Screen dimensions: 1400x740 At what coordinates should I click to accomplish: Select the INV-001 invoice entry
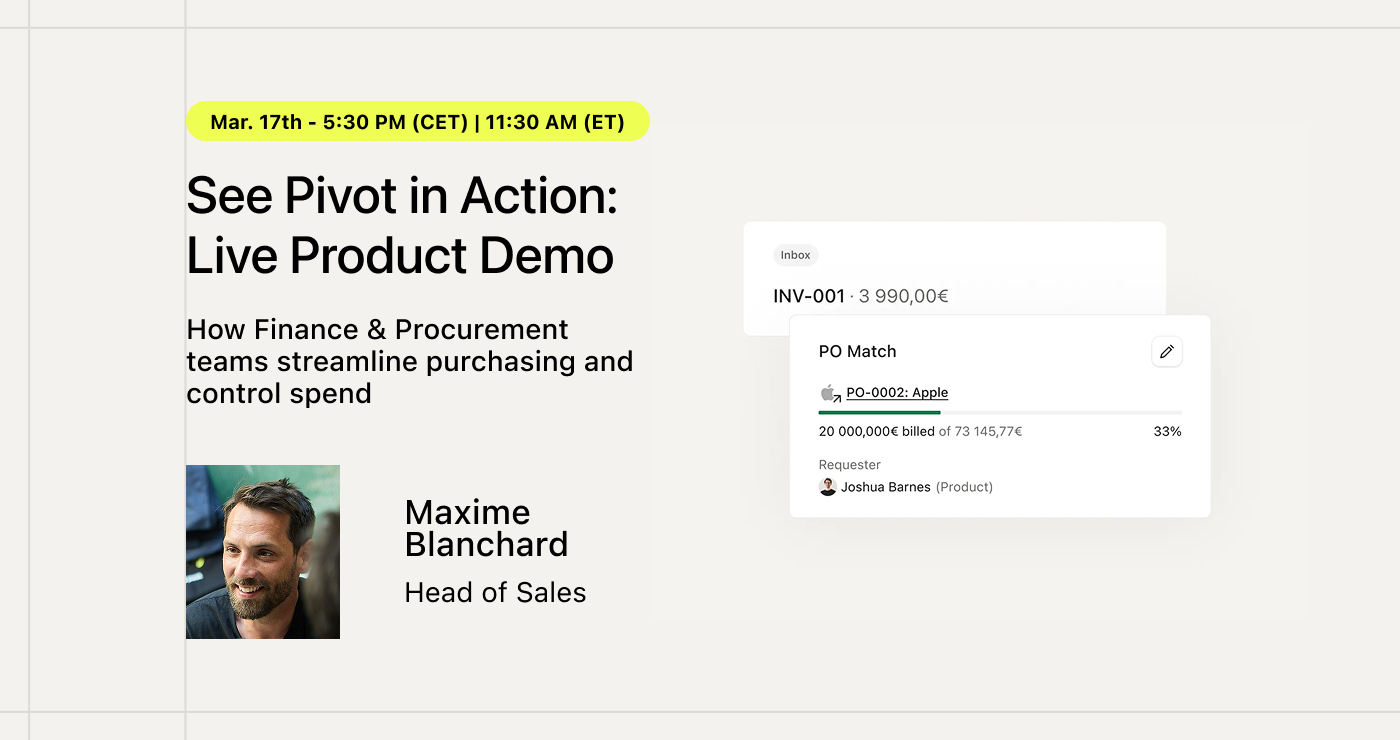pos(861,296)
